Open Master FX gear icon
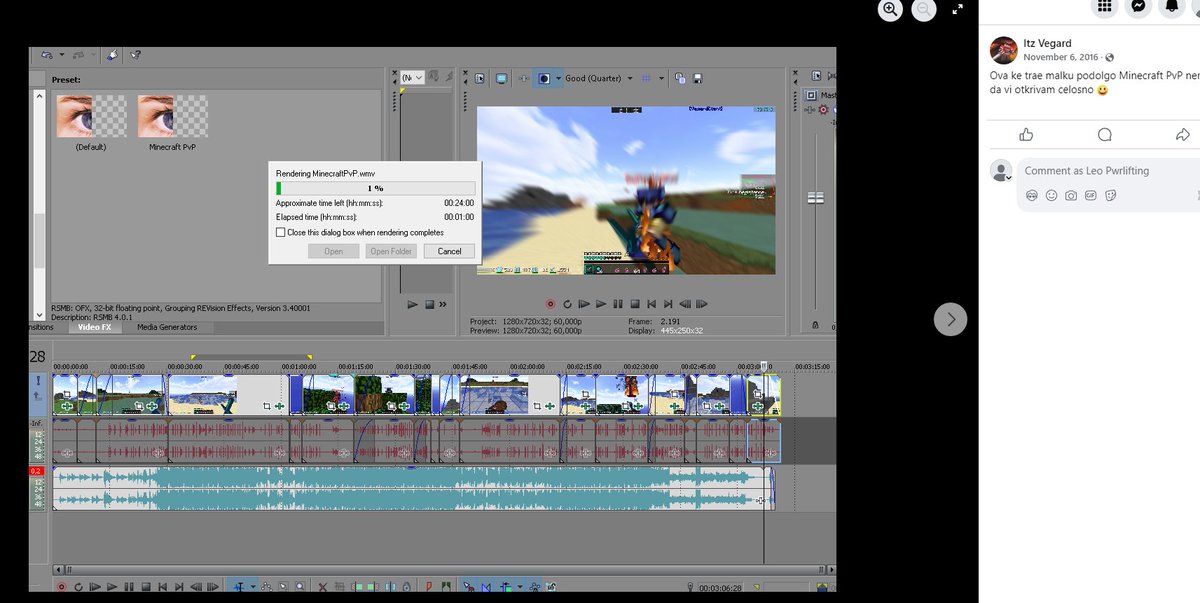The width and height of the screenshot is (1200, 603). (824, 110)
